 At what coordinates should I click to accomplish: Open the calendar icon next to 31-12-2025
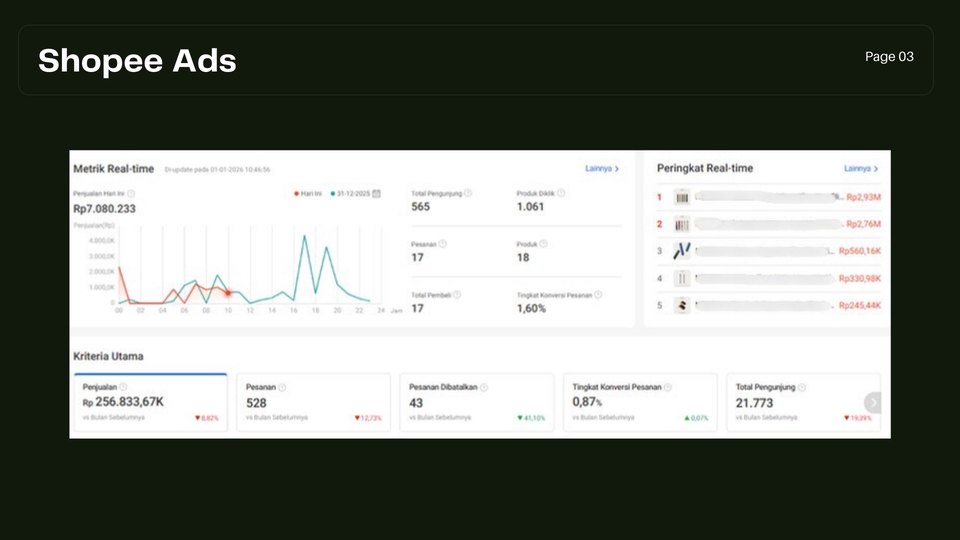pos(376,193)
